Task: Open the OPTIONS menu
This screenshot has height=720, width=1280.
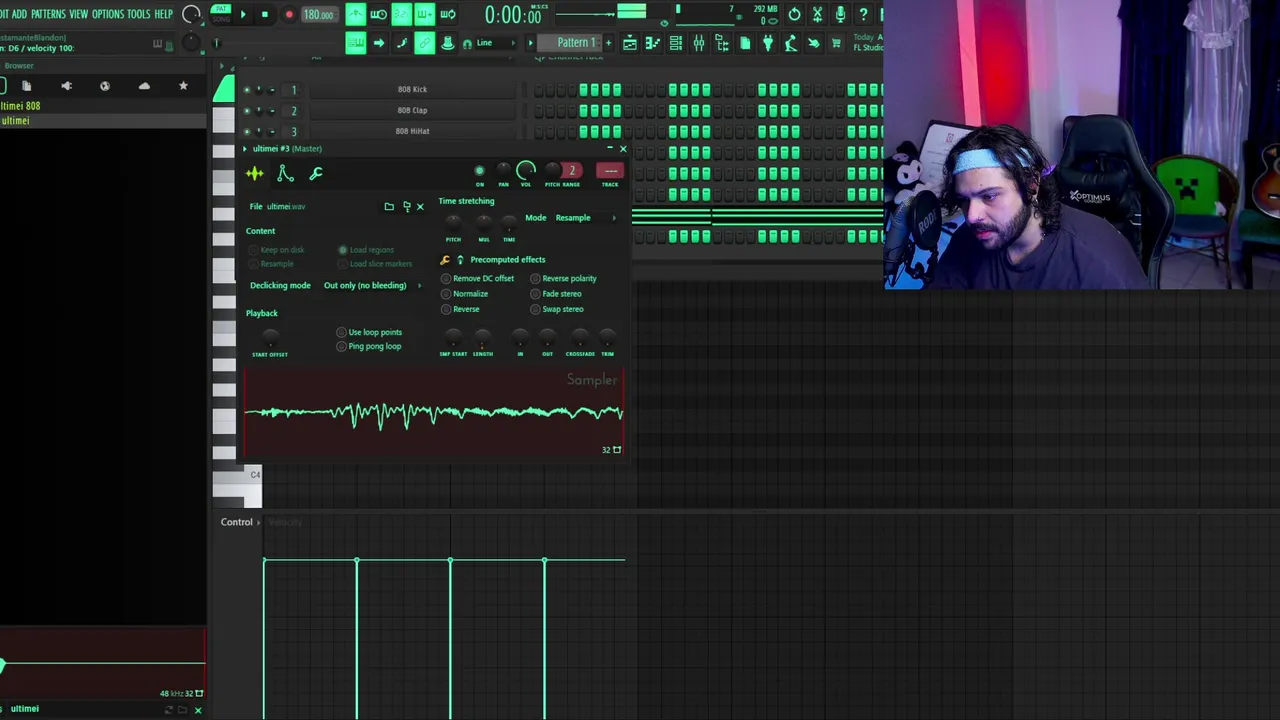Action: (108, 14)
